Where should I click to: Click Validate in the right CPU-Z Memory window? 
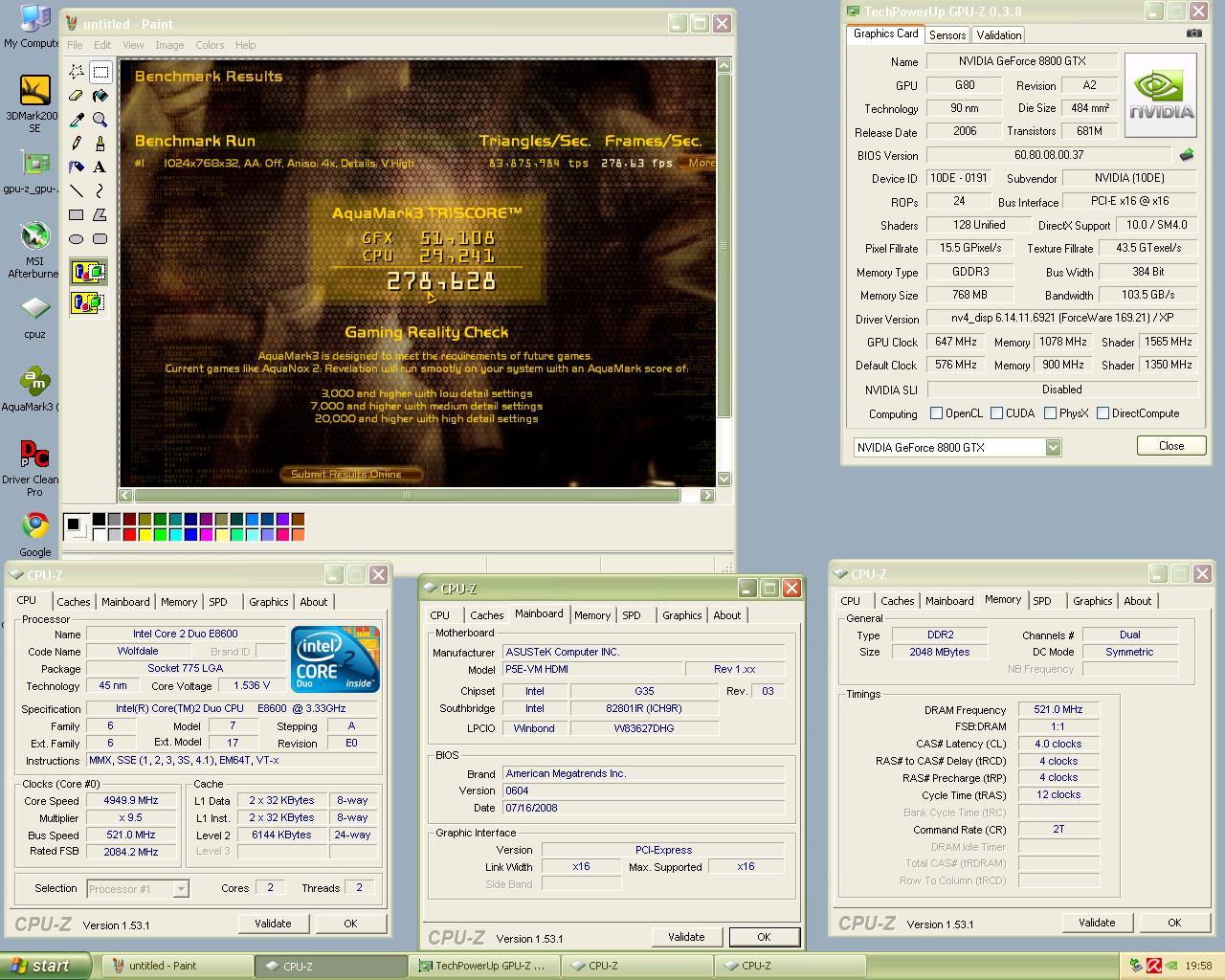[1097, 923]
